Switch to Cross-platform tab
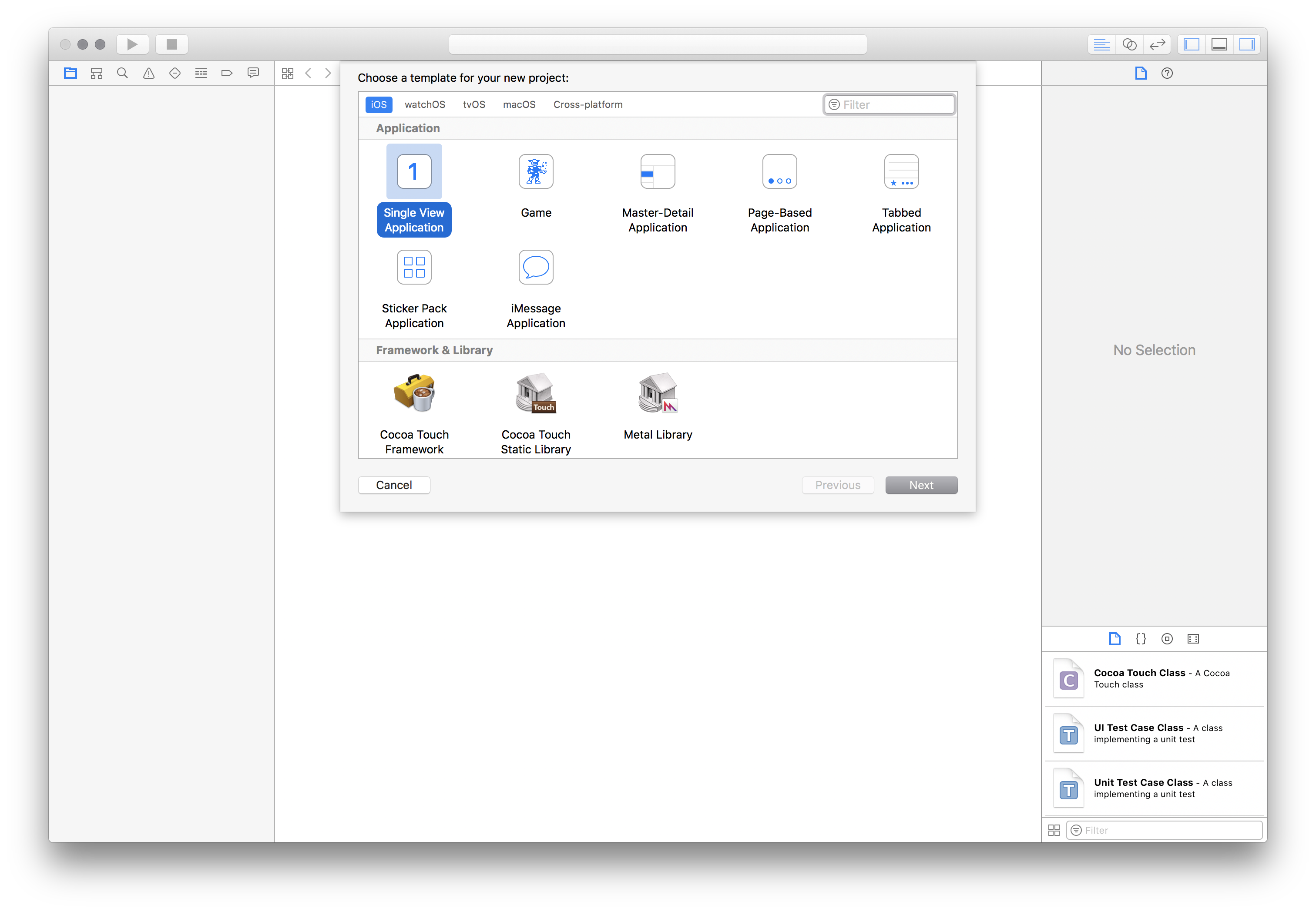 [x=588, y=104]
